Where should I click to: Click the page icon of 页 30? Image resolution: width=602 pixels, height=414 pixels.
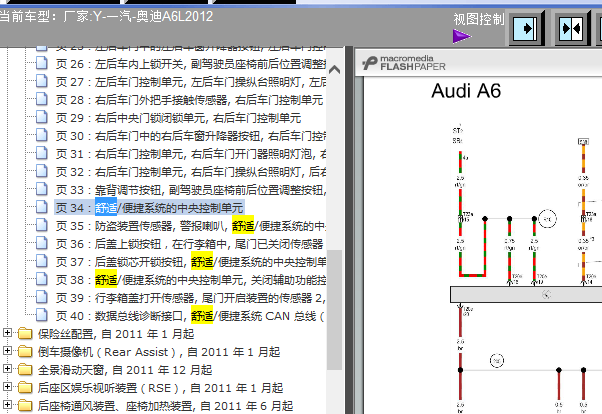(x=41, y=135)
